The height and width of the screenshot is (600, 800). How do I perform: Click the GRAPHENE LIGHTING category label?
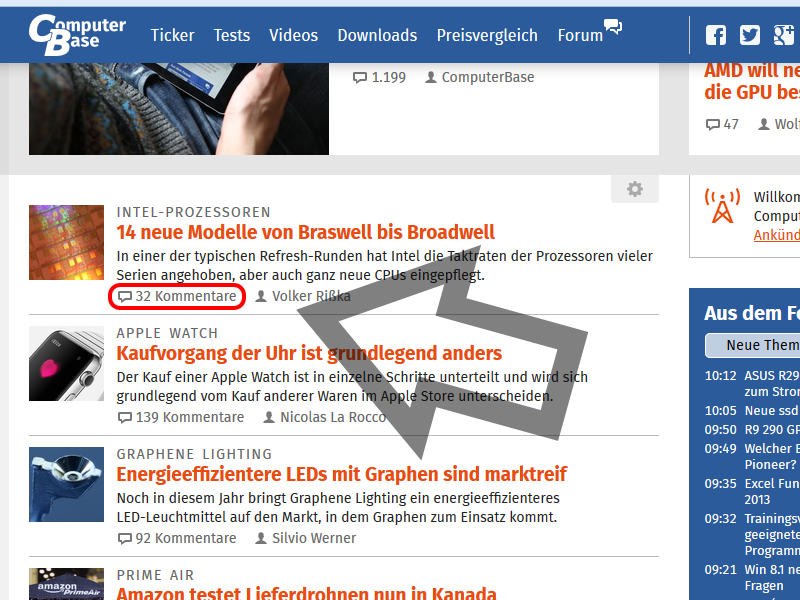[194, 454]
